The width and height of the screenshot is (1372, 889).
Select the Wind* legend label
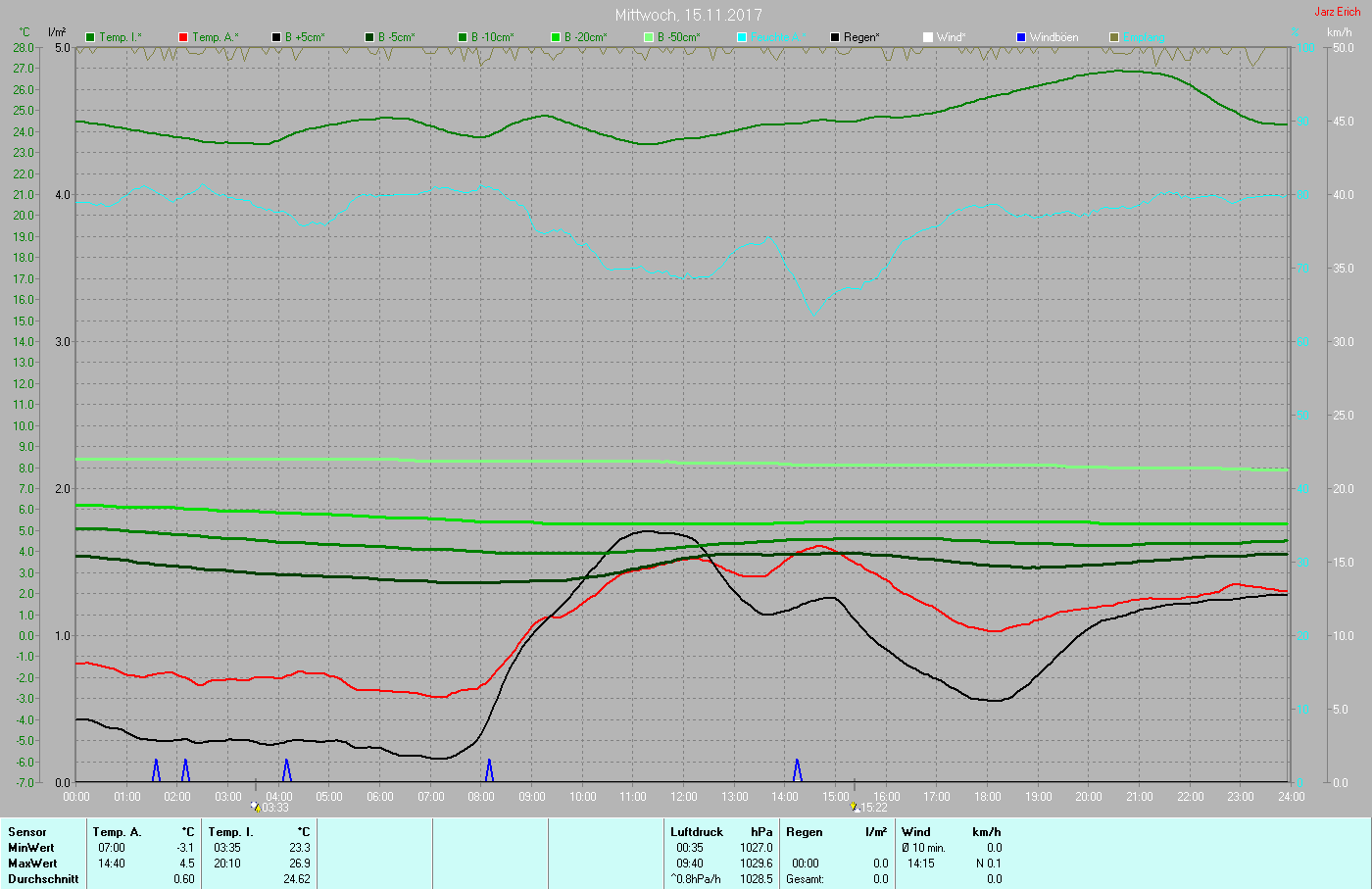coord(952,37)
